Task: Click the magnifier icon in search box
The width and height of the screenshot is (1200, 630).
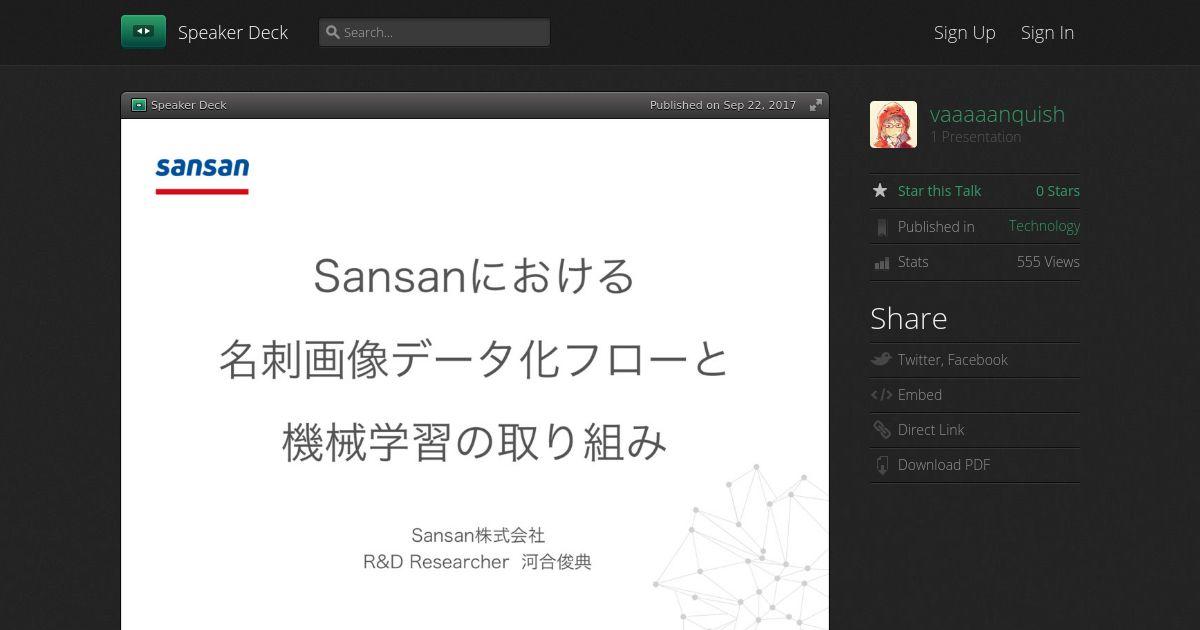Action: pyautogui.click(x=333, y=32)
